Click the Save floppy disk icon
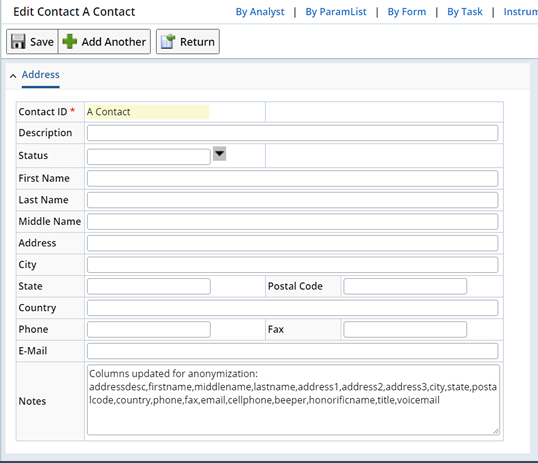The height and width of the screenshot is (463, 538). click(x=18, y=42)
